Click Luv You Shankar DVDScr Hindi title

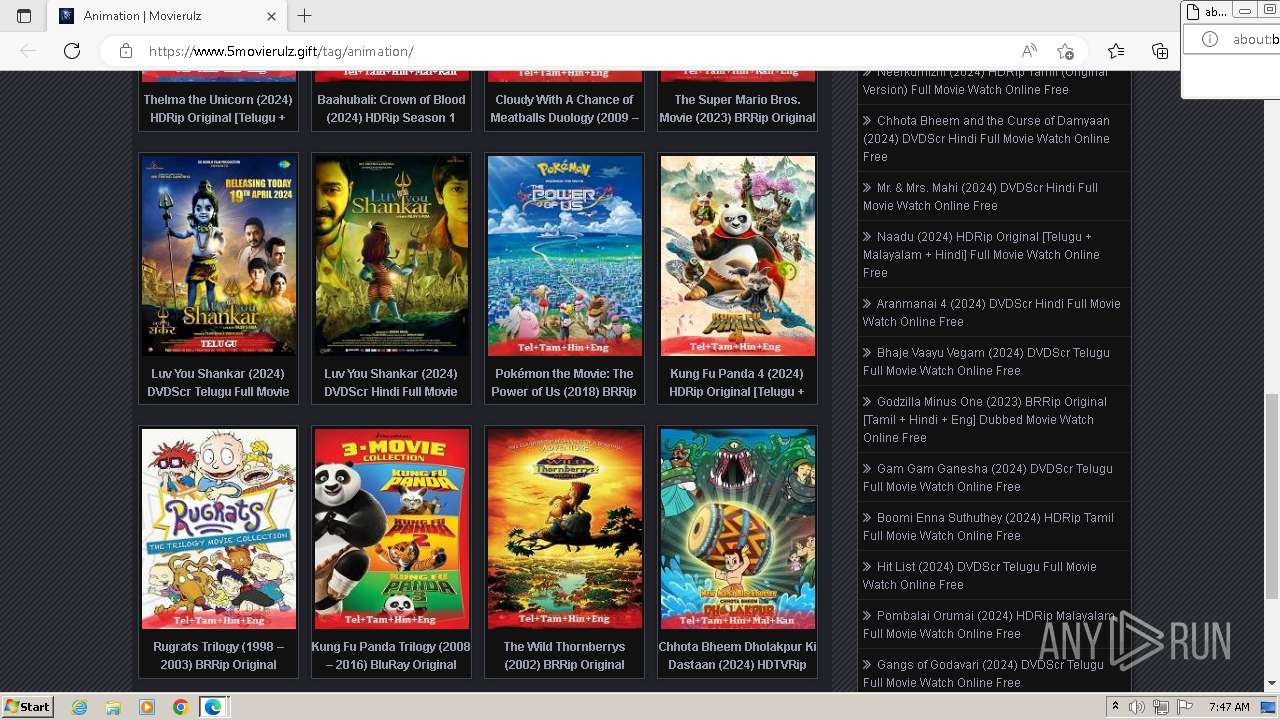coord(391,383)
